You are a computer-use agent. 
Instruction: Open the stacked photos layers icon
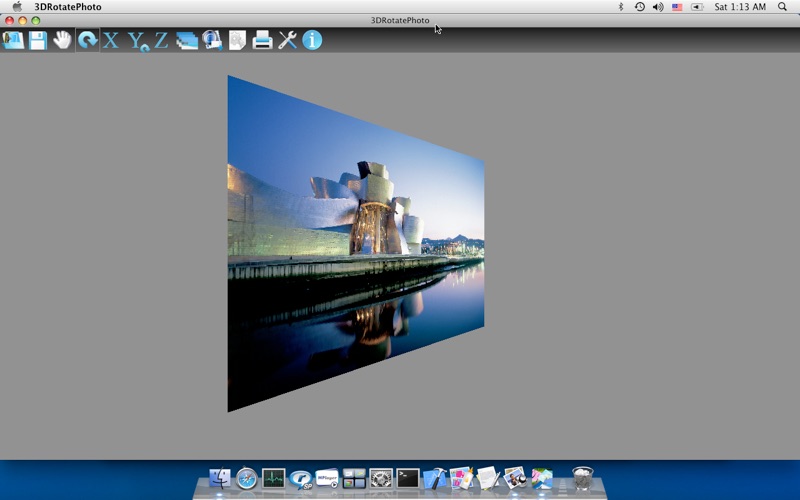click(x=187, y=40)
